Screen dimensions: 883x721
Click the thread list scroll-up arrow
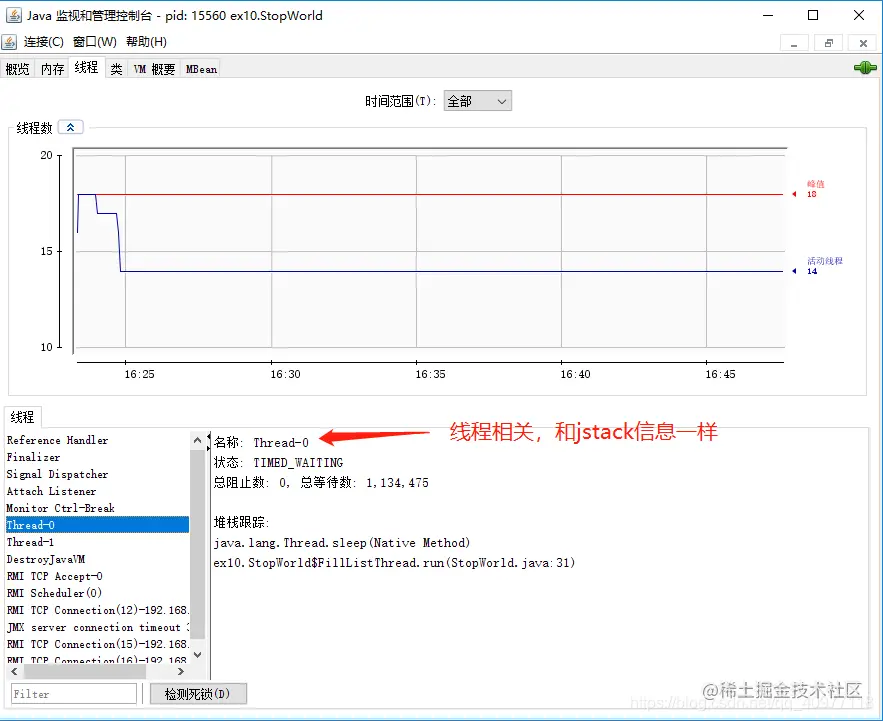pos(197,440)
